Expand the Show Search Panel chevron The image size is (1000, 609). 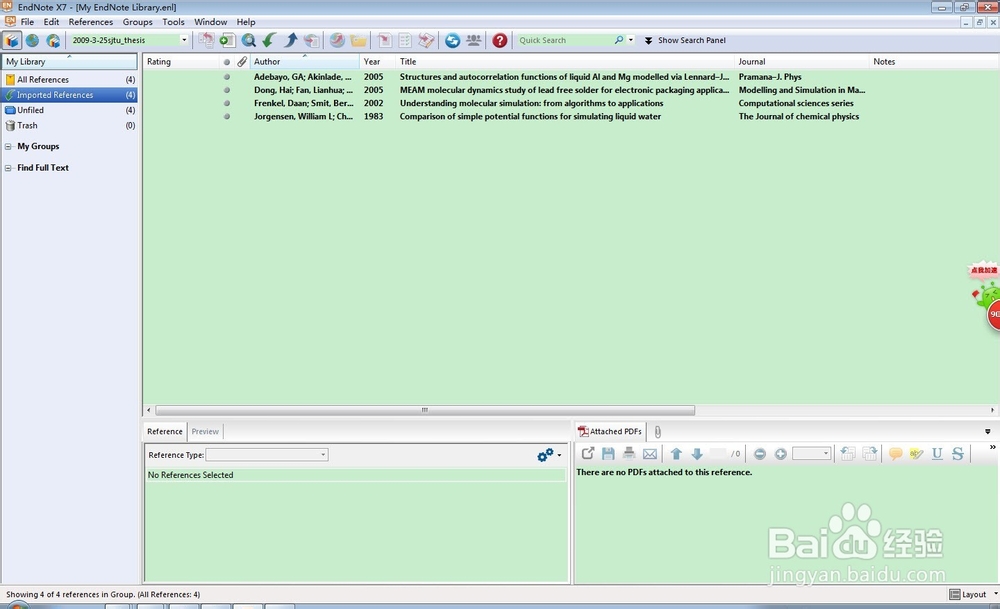649,40
